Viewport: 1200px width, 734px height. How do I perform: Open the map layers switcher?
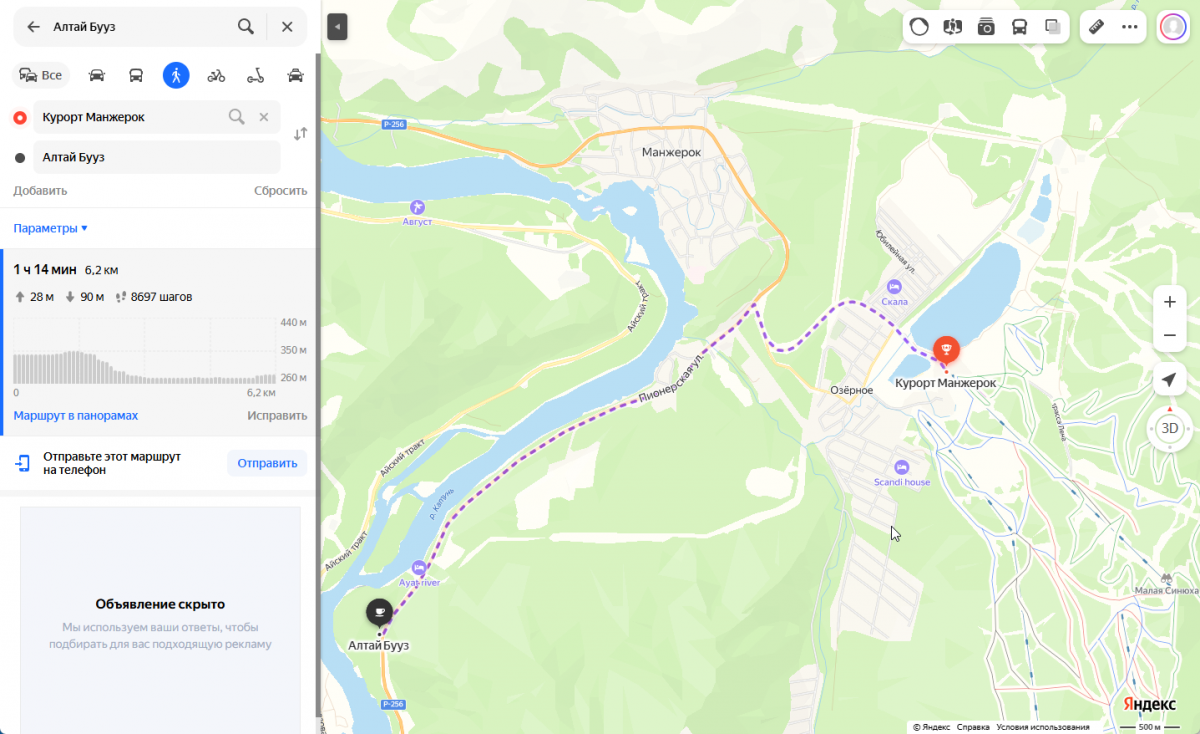pos(1052,27)
